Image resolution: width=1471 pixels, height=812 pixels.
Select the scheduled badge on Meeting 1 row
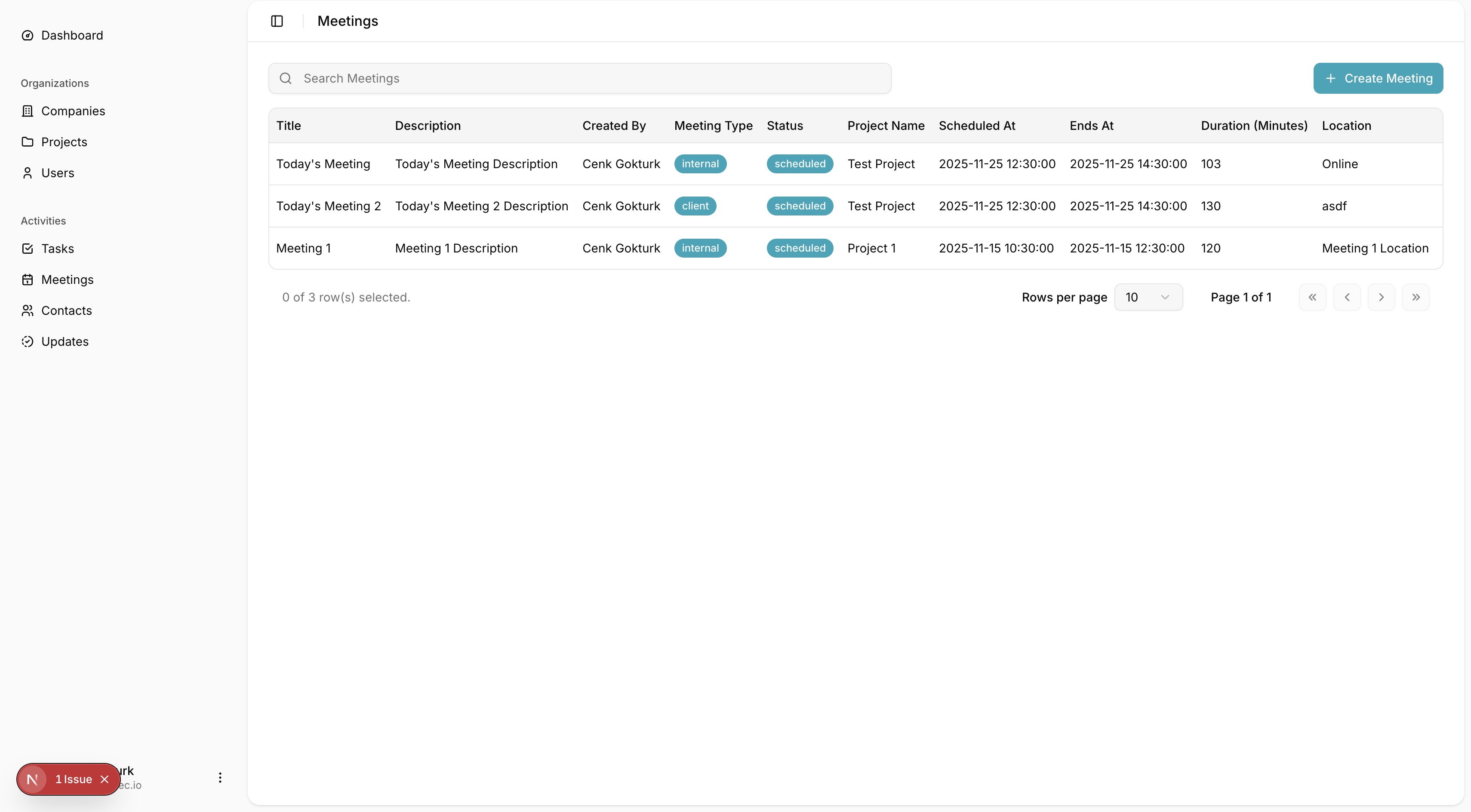[800, 248]
